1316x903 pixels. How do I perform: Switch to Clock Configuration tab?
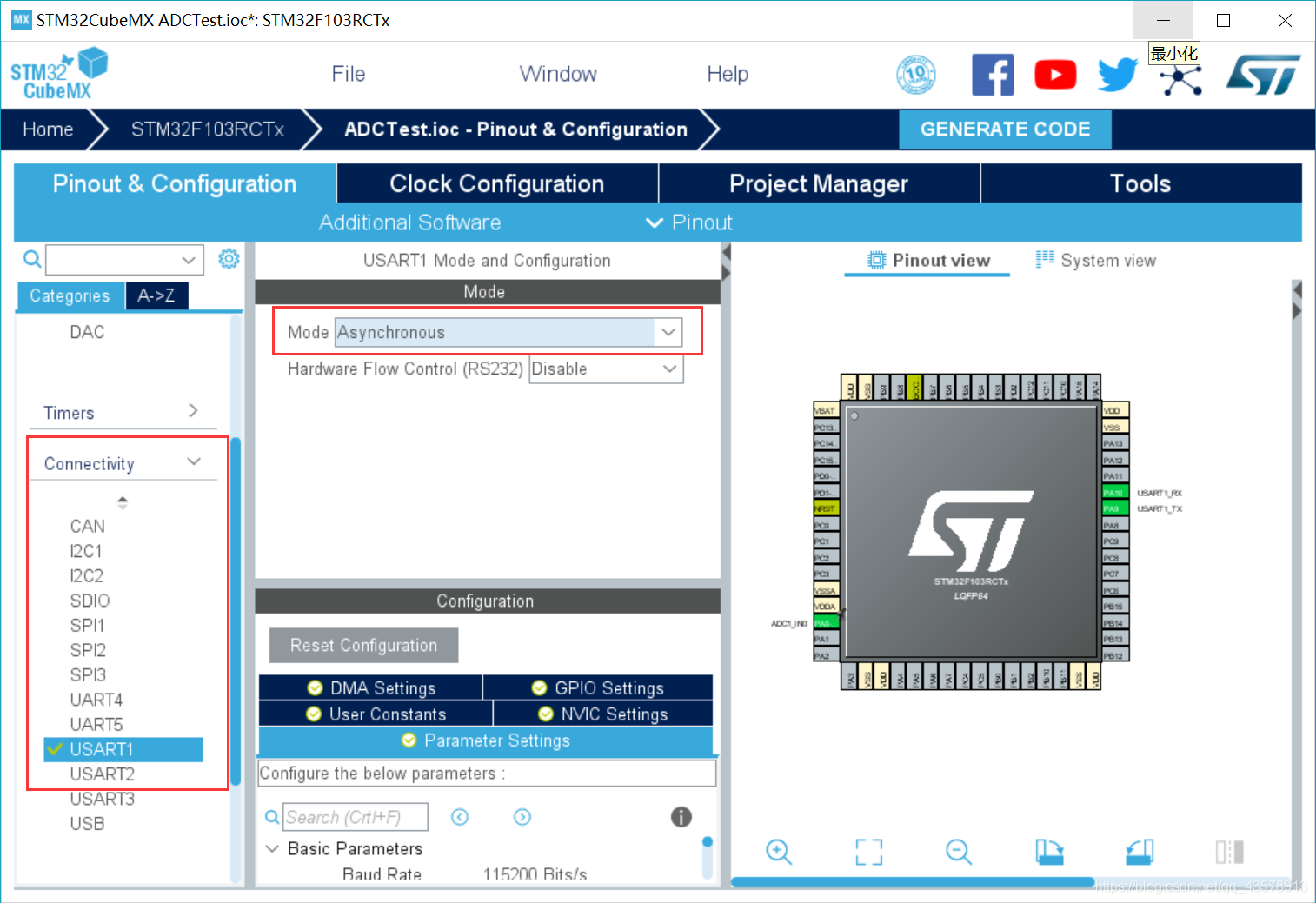(497, 183)
